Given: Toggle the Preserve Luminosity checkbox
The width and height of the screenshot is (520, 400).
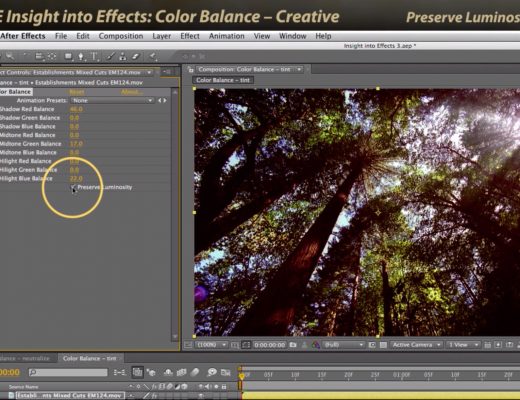Looking at the screenshot, I should pos(73,188).
